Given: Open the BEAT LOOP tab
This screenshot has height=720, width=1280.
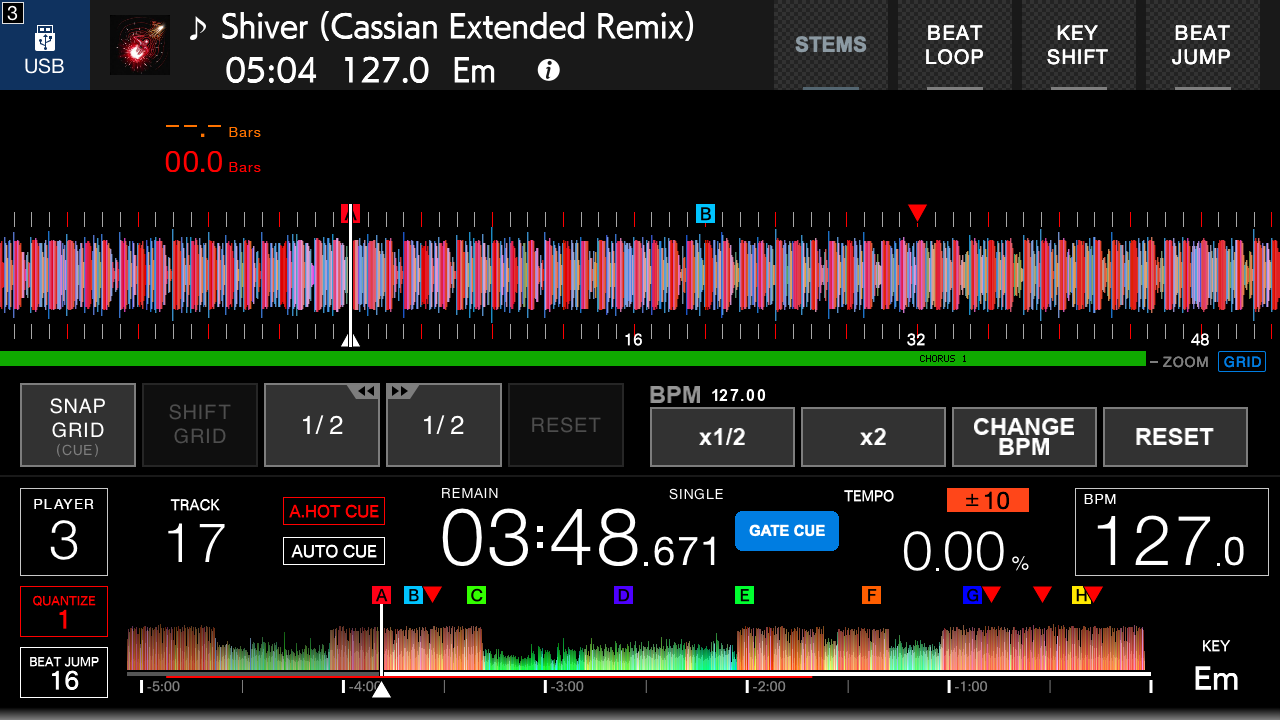Looking at the screenshot, I should (954, 45).
